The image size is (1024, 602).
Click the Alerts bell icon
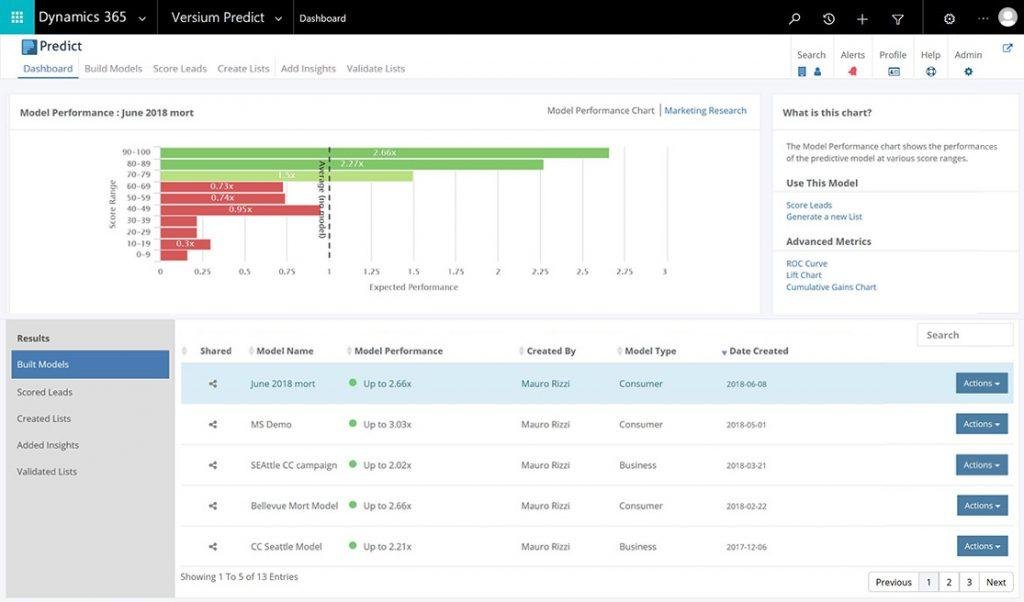[852, 71]
